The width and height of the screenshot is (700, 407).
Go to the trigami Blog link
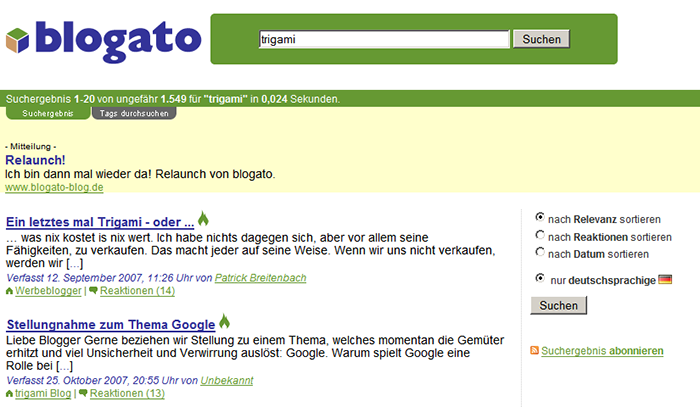click(x=43, y=394)
